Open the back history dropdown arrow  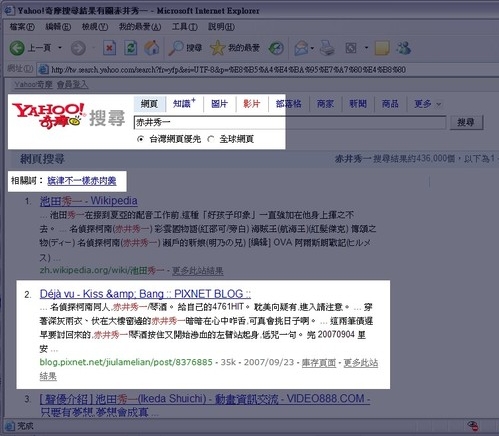click(60, 48)
